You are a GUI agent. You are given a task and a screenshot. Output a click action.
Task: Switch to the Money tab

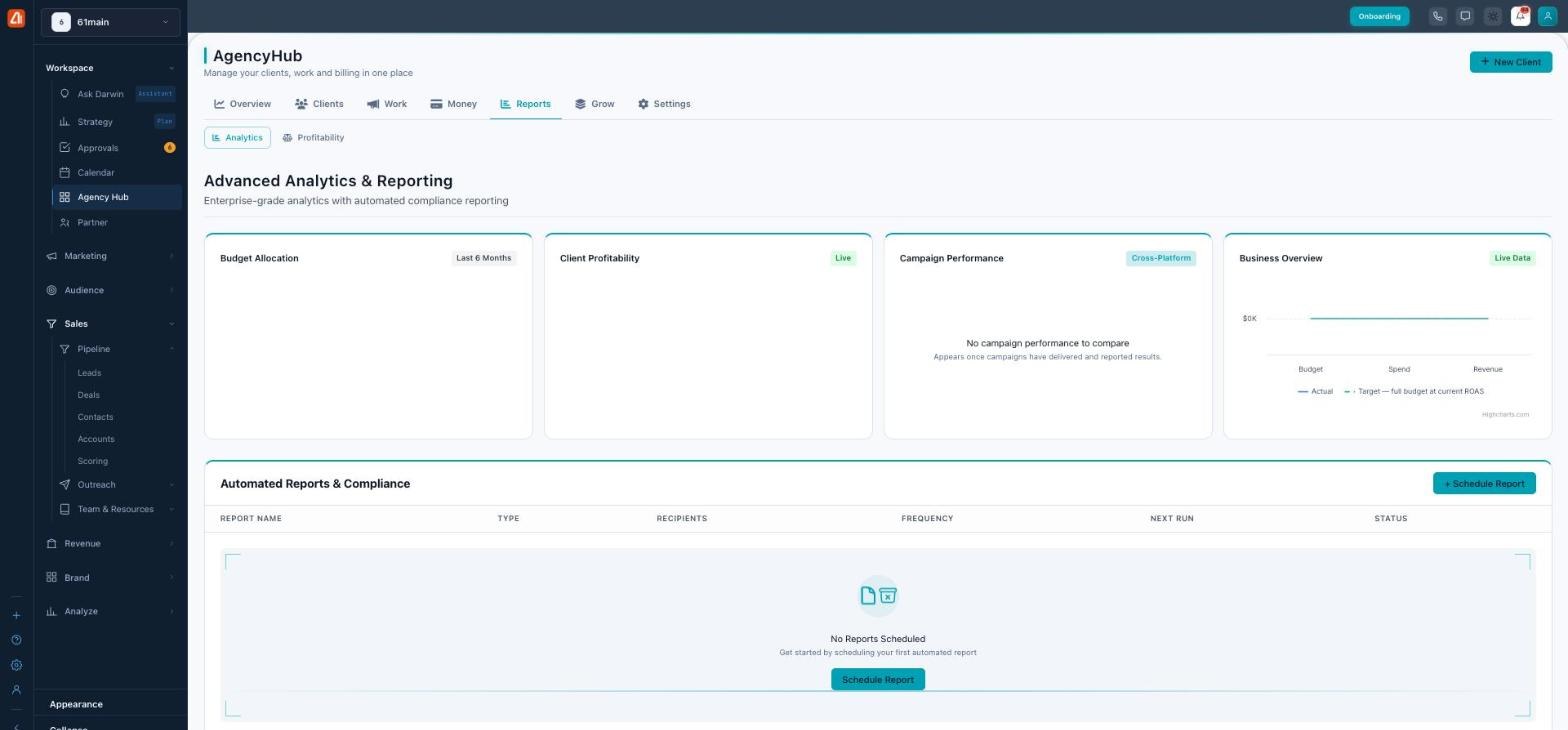pos(453,104)
